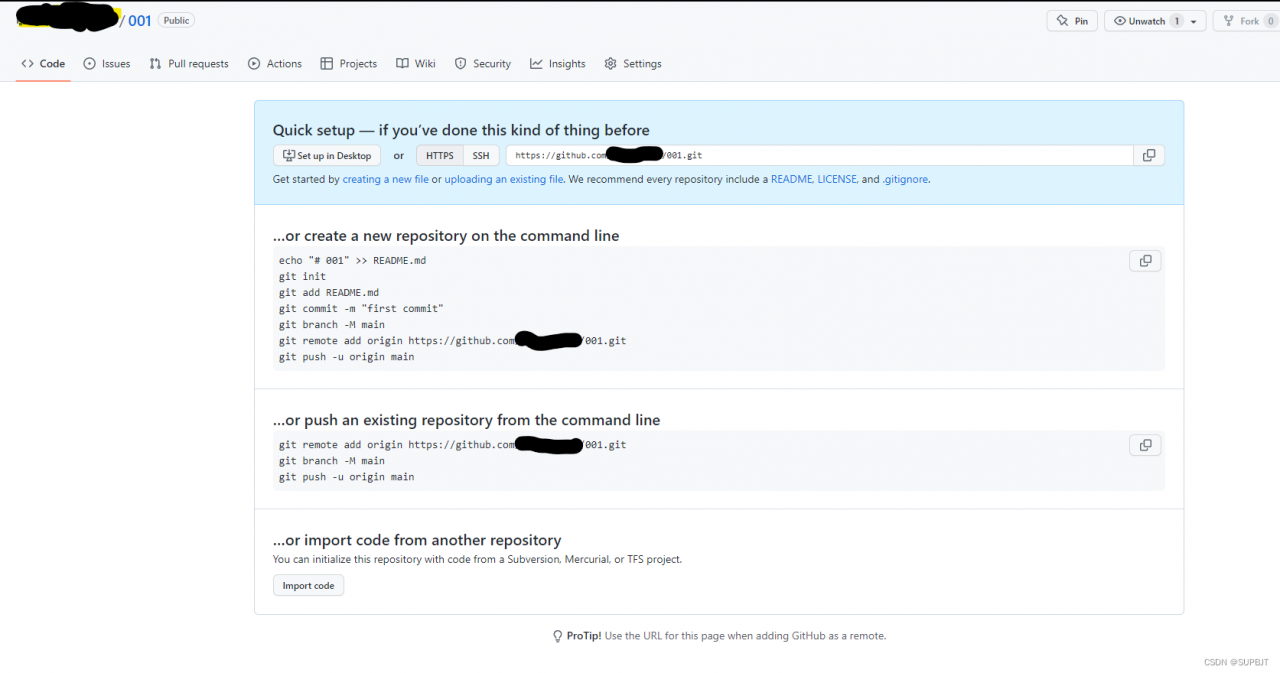Click the Pull requests branch icon

155,63
